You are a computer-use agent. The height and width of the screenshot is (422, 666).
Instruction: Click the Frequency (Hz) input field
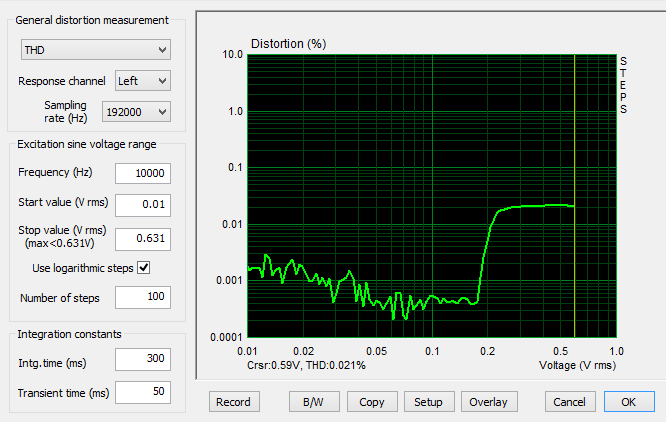[x=143, y=173]
